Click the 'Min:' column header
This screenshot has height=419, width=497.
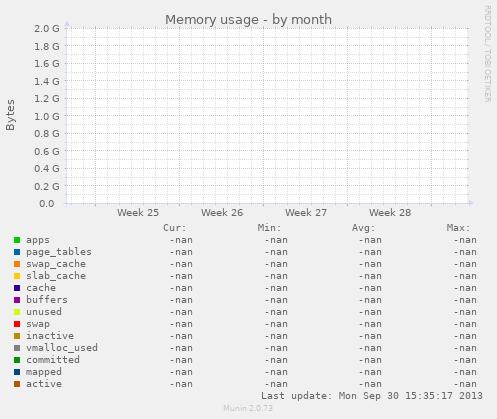point(269,228)
